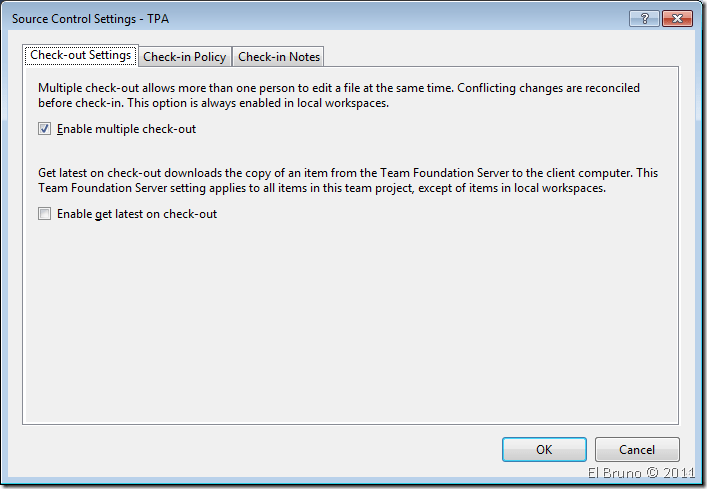
Task: Close the Source Control Settings dialog
Action: [674, 18]
